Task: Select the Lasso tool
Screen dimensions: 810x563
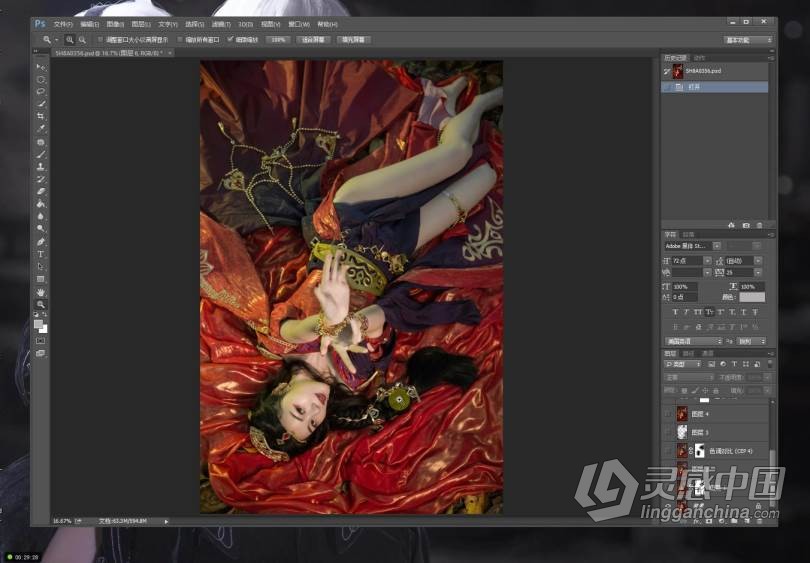Action: [x=40, y=92]
